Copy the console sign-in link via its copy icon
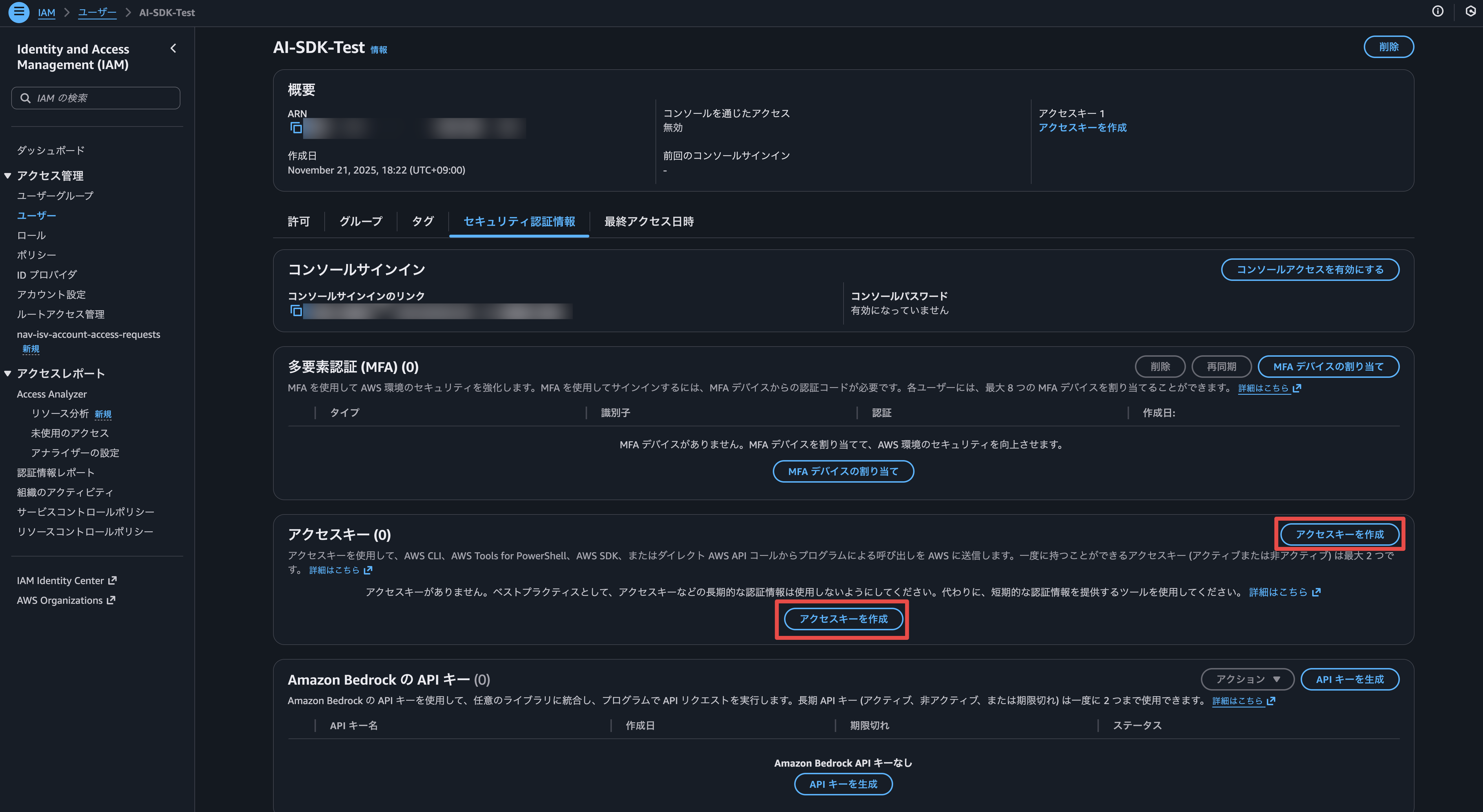This screenshot has width=1483, height=812. (296, 311)
